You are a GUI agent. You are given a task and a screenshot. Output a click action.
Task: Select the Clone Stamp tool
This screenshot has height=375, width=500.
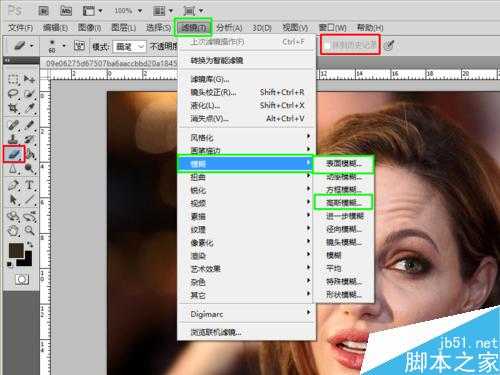[x=13, y=139]
